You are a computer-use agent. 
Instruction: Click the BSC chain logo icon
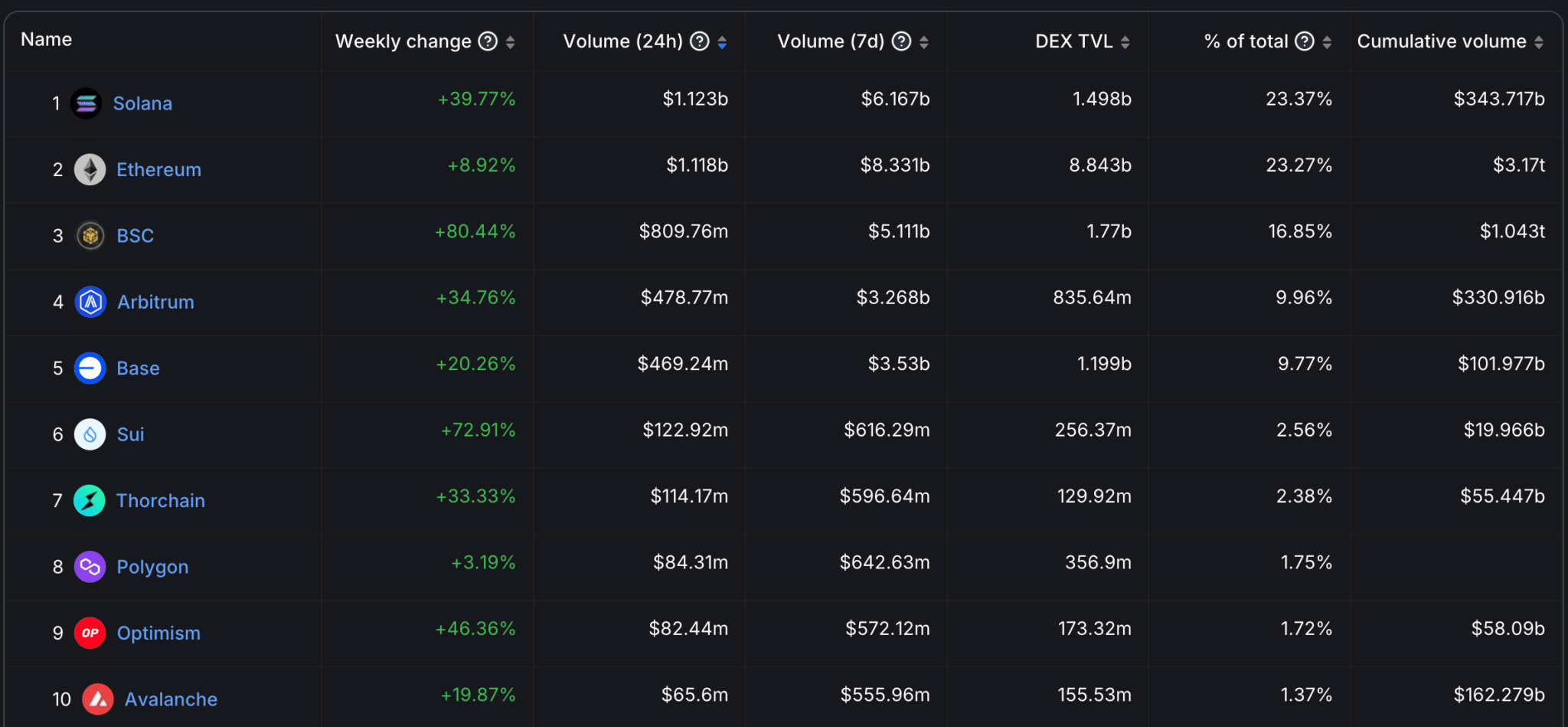tap(90, 236)
